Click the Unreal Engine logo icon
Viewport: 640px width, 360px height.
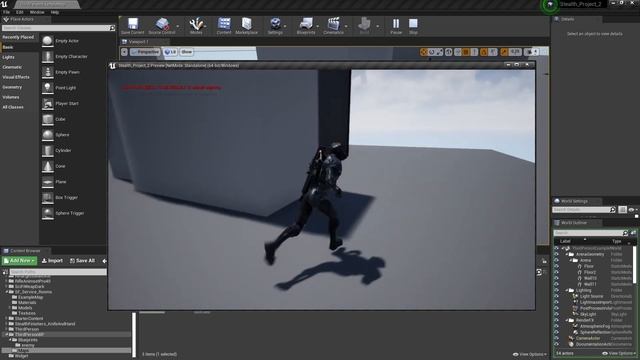pos(4,4)
